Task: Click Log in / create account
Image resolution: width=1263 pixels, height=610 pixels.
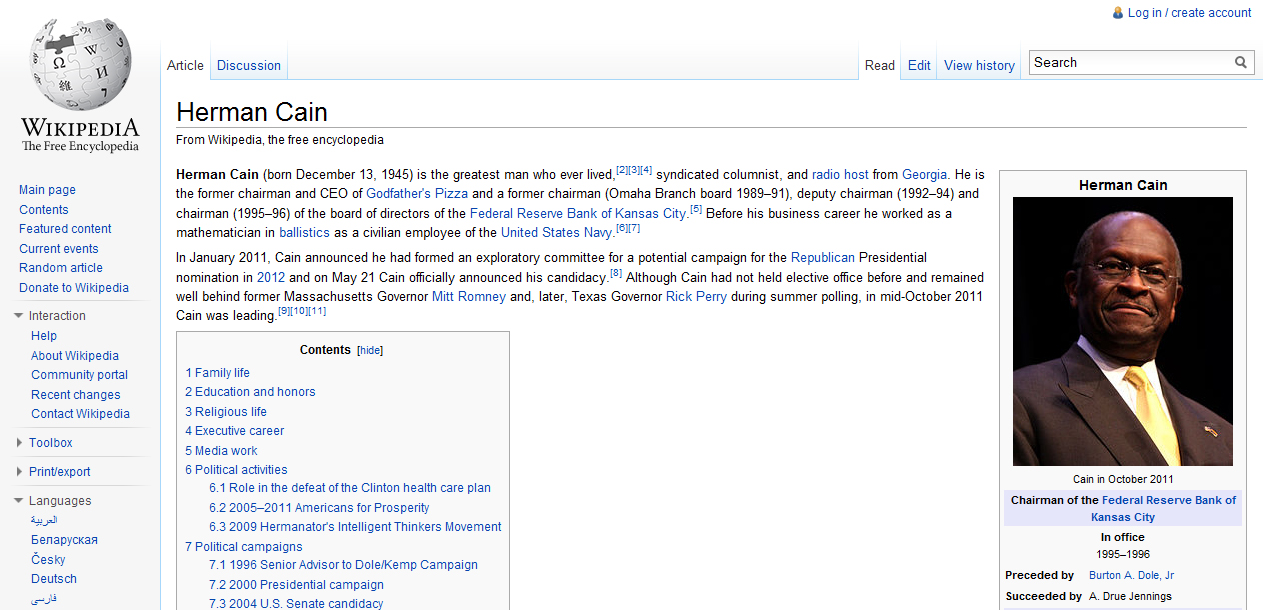Action: [1189, 13]
